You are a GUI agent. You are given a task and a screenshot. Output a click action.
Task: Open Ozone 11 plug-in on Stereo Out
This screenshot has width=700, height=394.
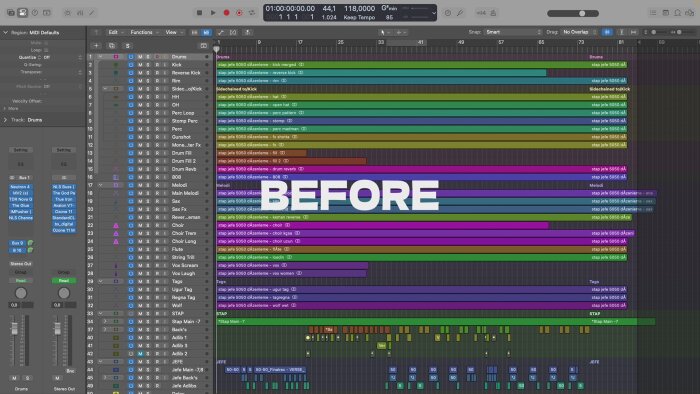pyautogui.click(x=64, y=212)
